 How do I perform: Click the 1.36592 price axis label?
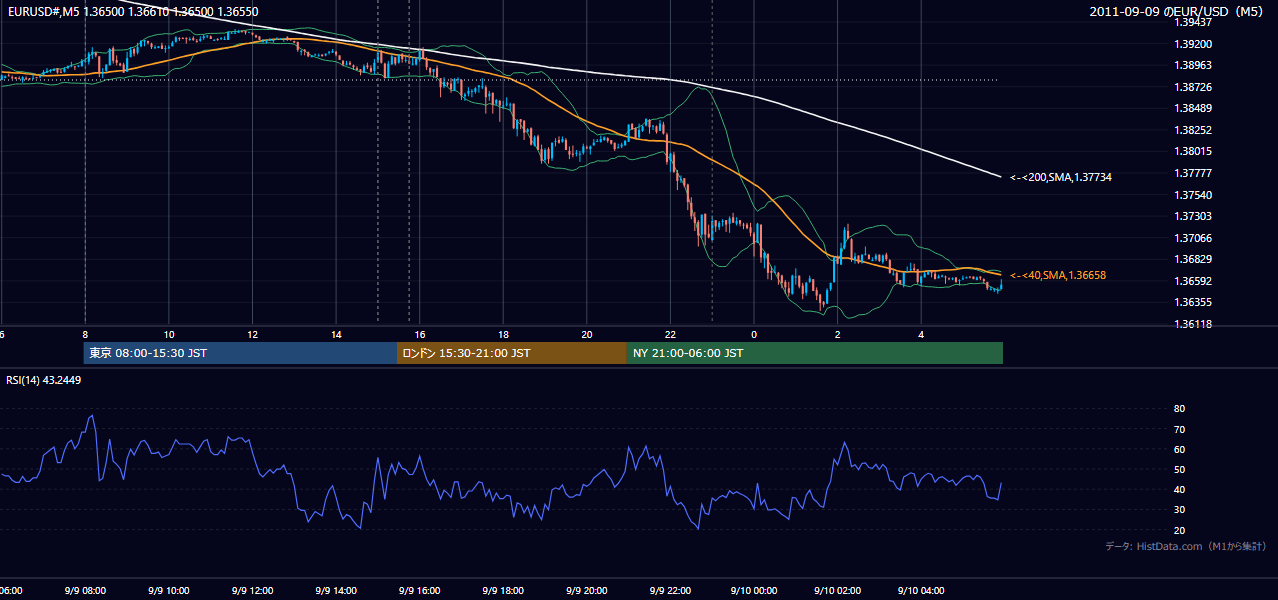(1193, 281)
